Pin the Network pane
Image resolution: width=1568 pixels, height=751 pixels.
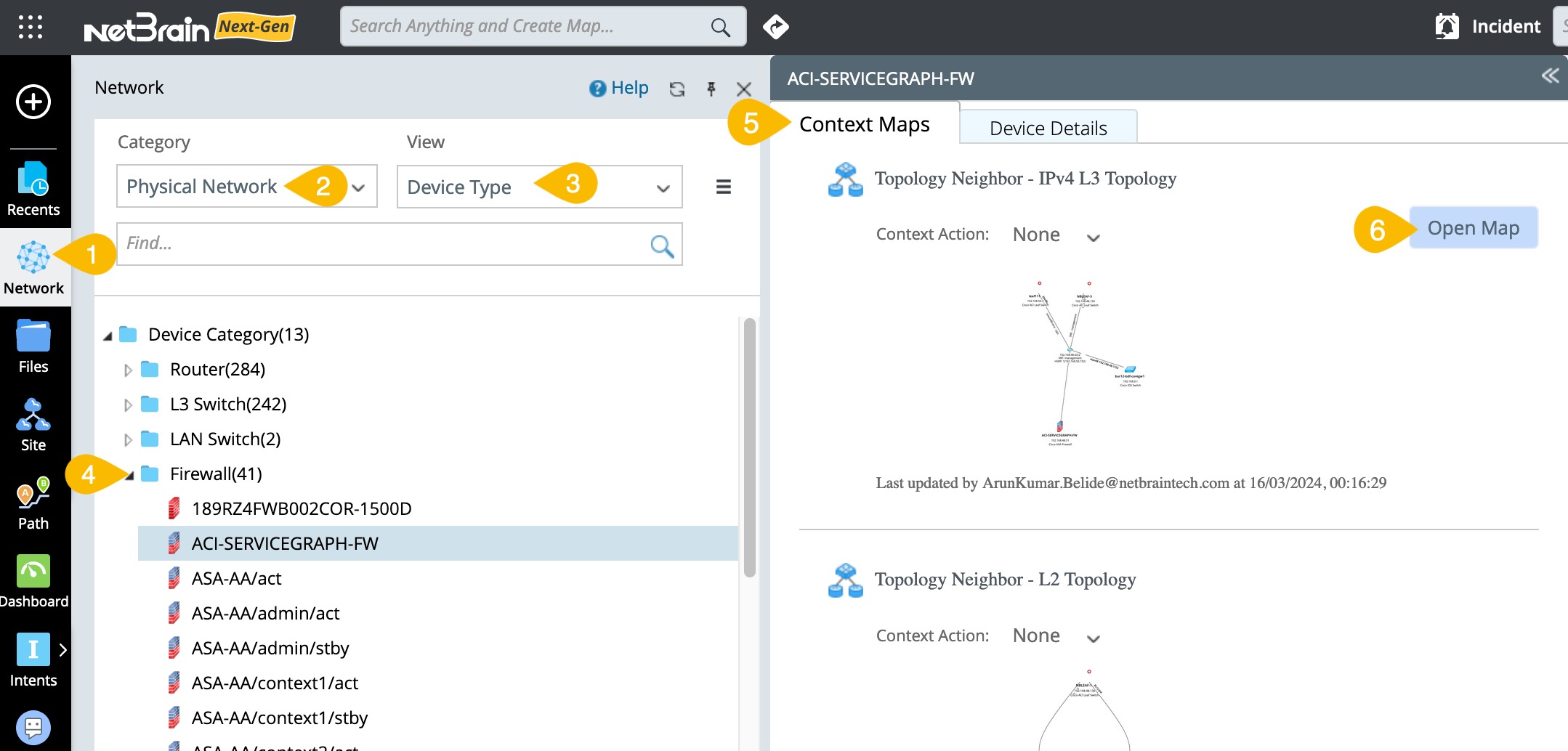click(x=711, y=89)
